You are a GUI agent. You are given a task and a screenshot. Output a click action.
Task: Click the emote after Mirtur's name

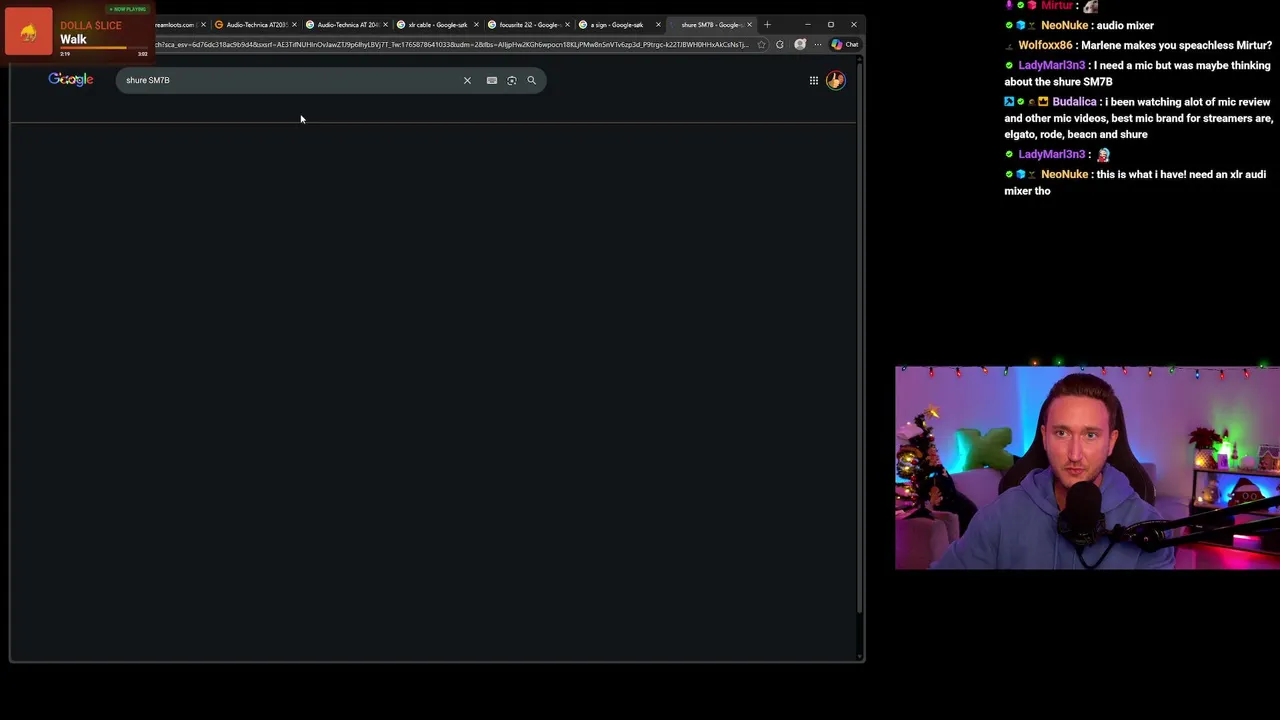click(1090, 6)
